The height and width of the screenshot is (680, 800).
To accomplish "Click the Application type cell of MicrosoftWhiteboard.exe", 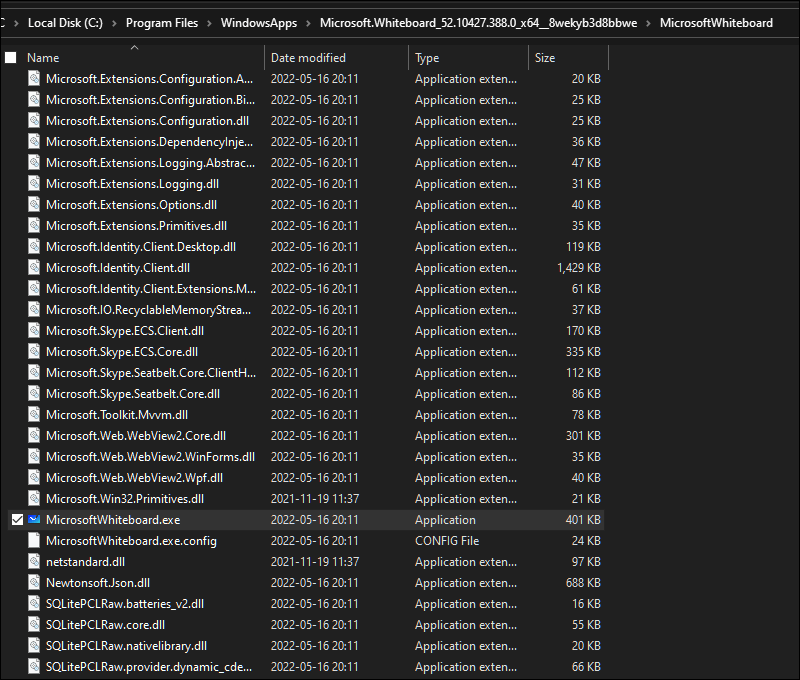I will (445, 520).
